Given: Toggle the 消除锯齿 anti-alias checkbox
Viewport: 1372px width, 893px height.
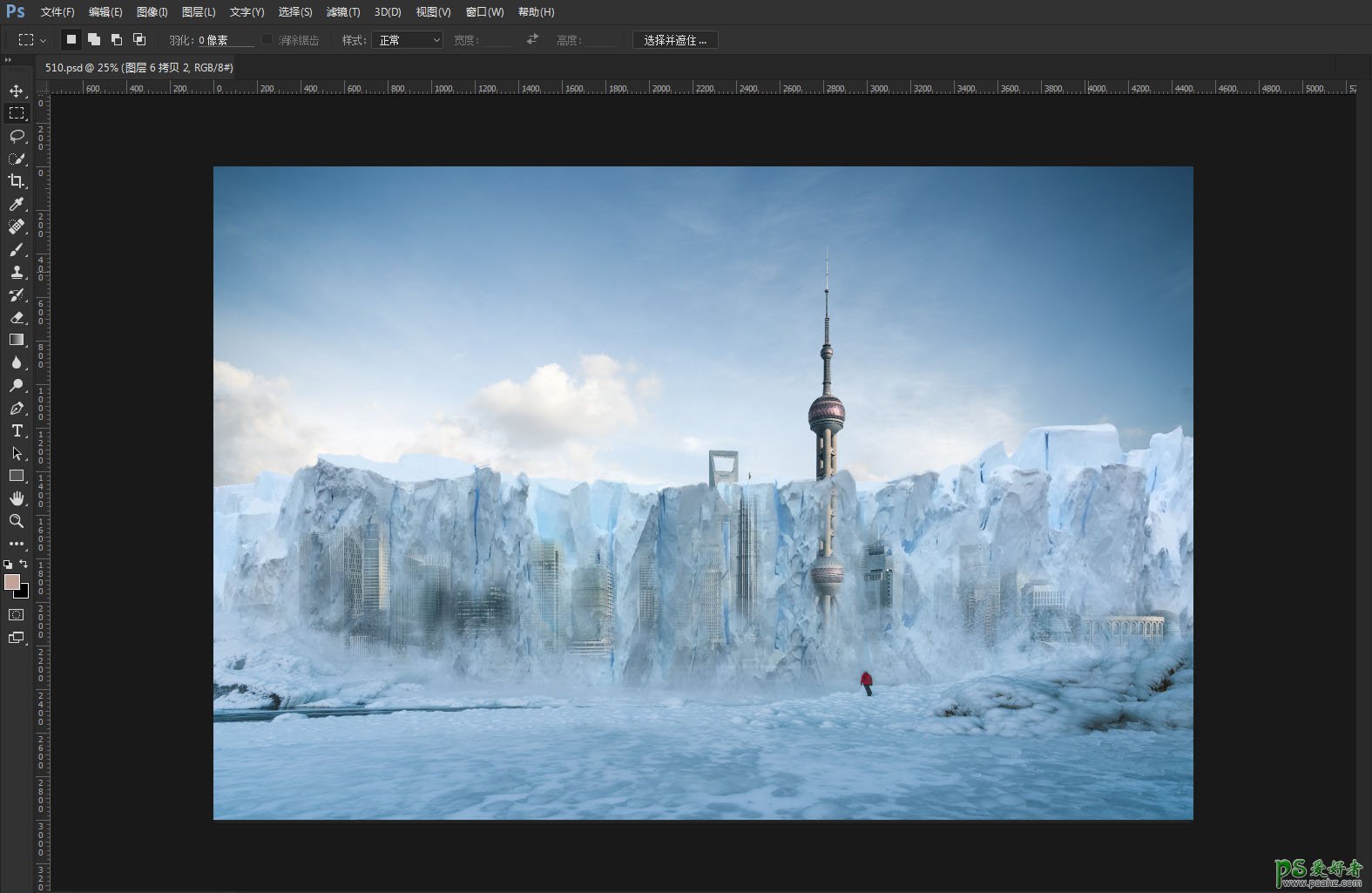Looking at the screenshot, I should (267, 39).
